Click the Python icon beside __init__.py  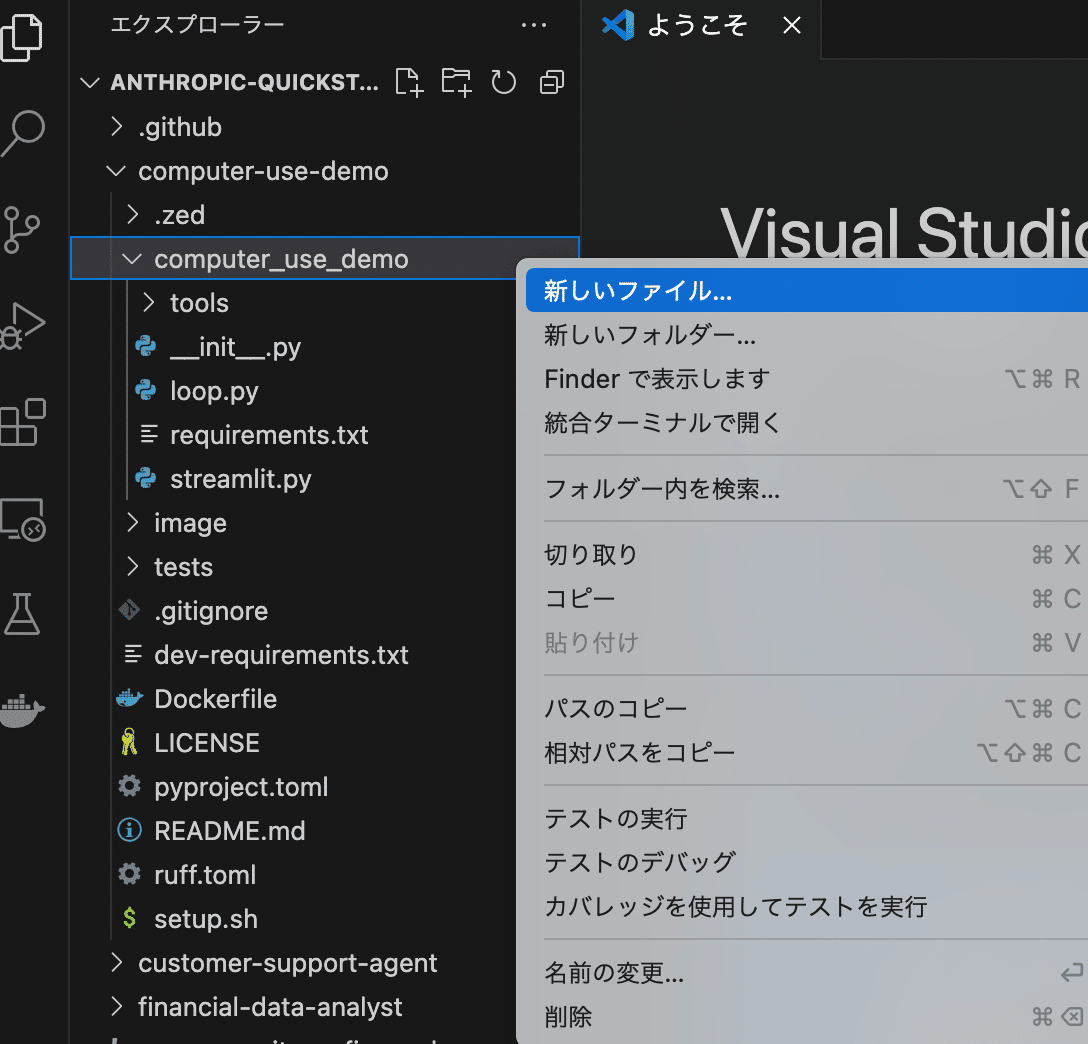click(146, 346)
